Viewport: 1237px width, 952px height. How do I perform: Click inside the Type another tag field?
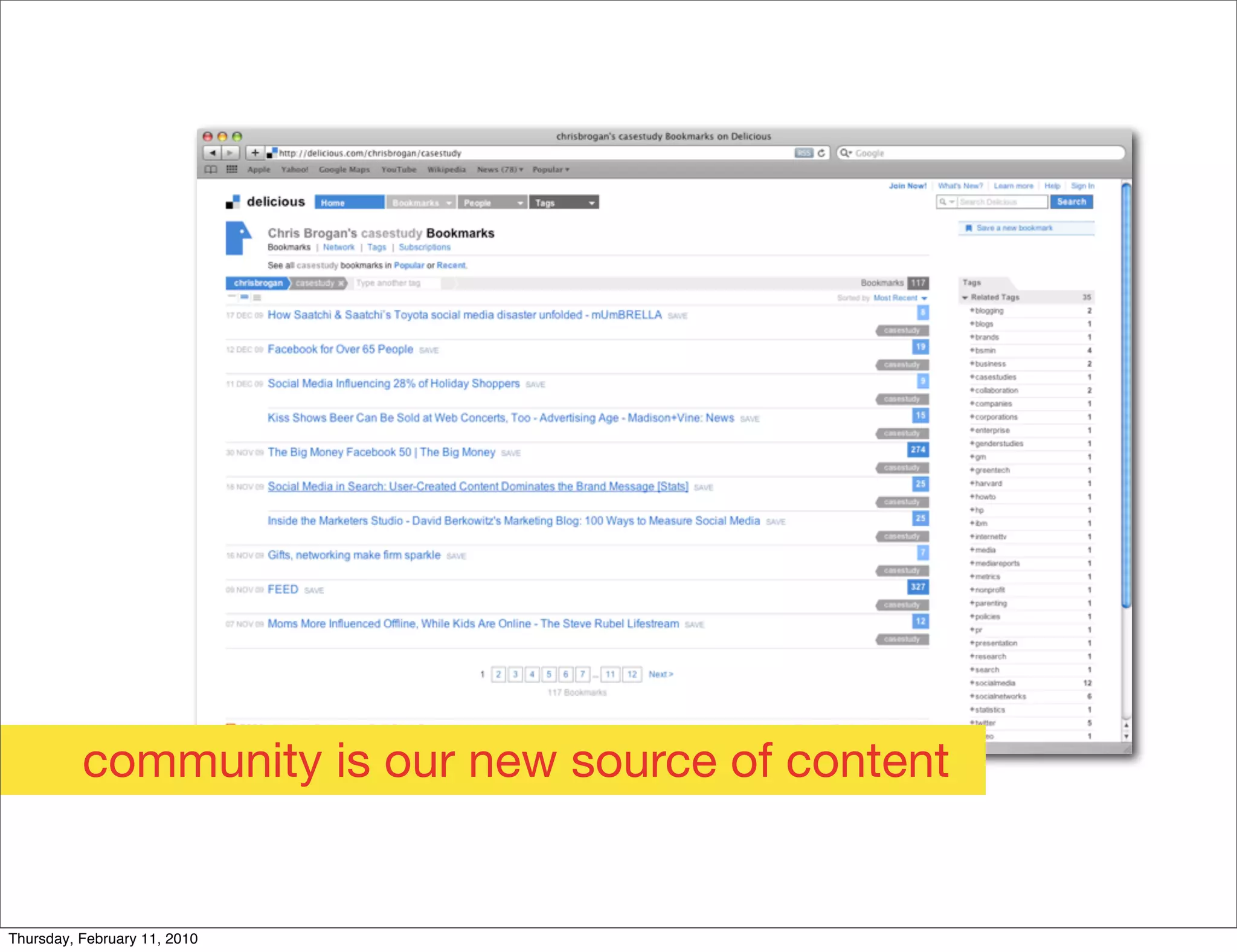coord(399,283)
